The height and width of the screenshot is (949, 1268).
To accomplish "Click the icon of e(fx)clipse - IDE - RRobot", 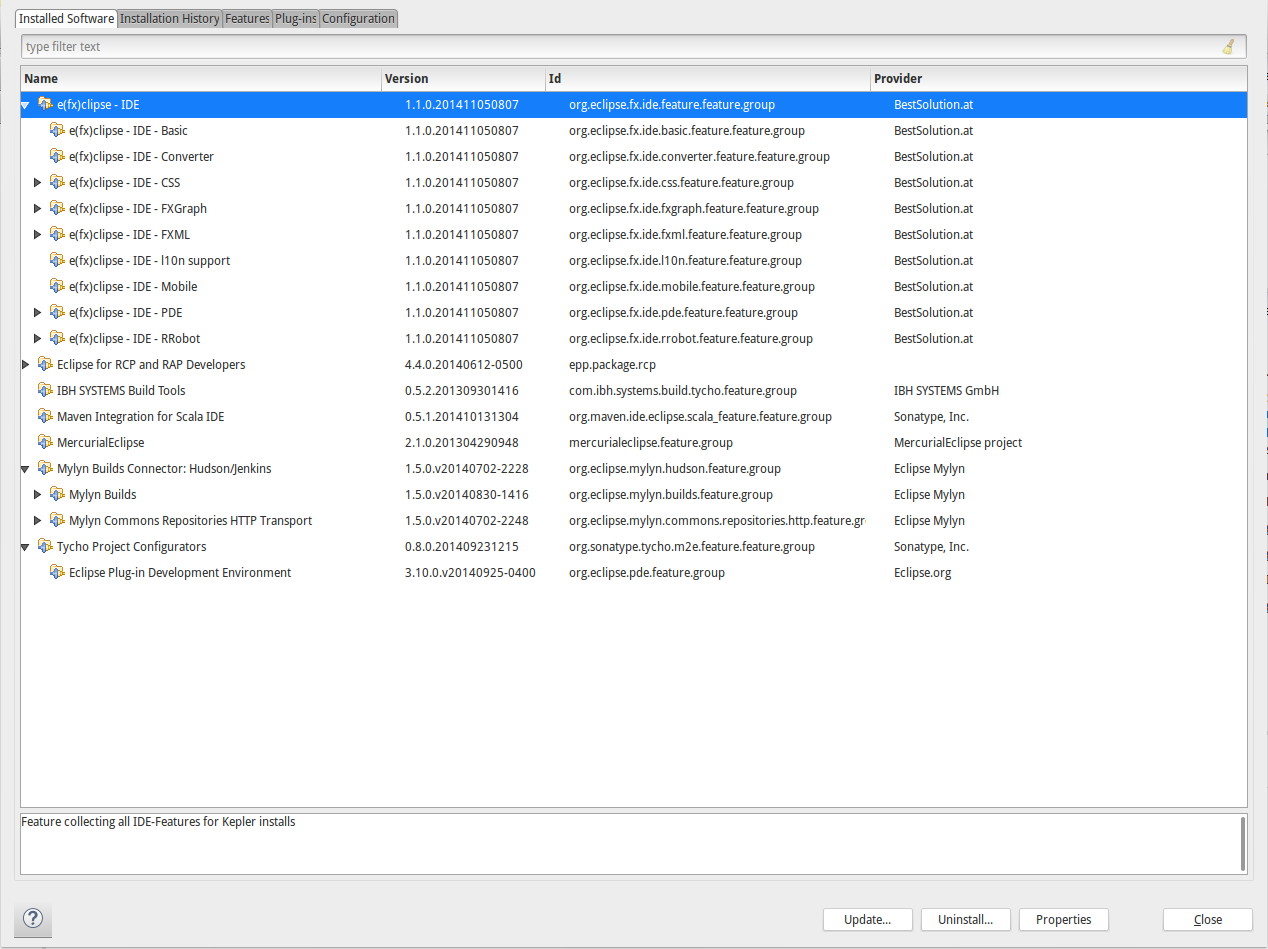I will point(57,338).
